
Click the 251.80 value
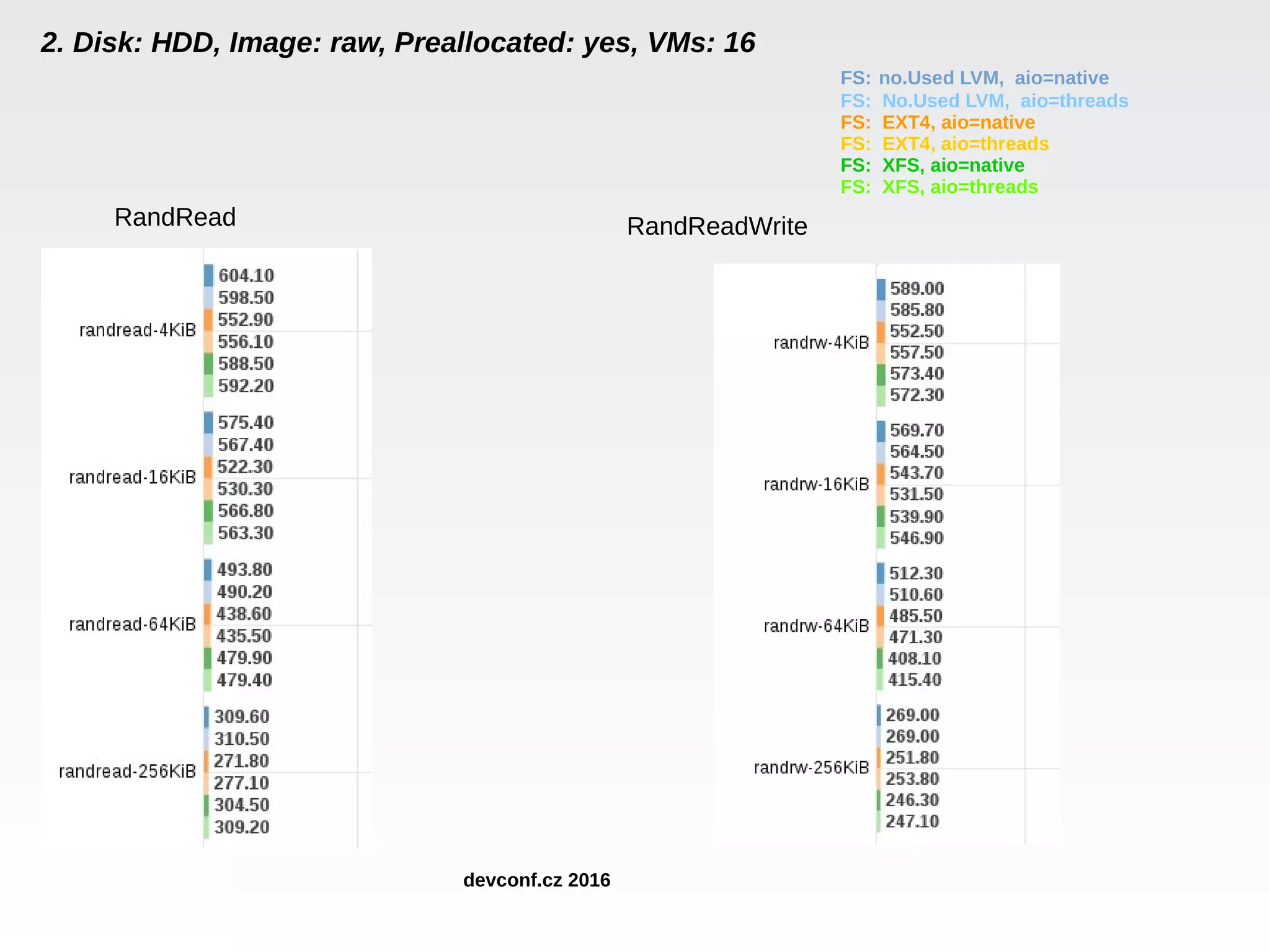(x=912, y=757)
